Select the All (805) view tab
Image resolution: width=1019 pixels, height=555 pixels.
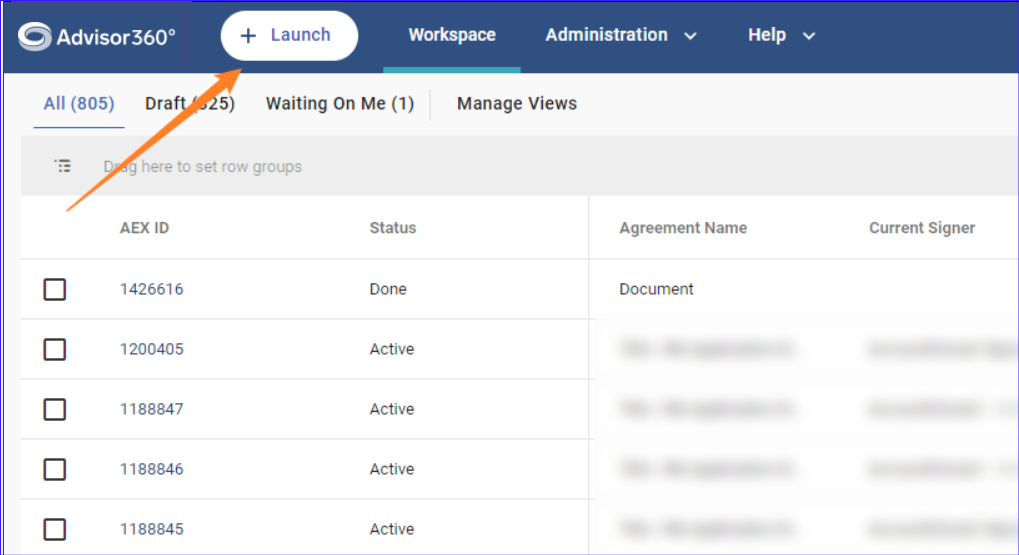[79, 103]
